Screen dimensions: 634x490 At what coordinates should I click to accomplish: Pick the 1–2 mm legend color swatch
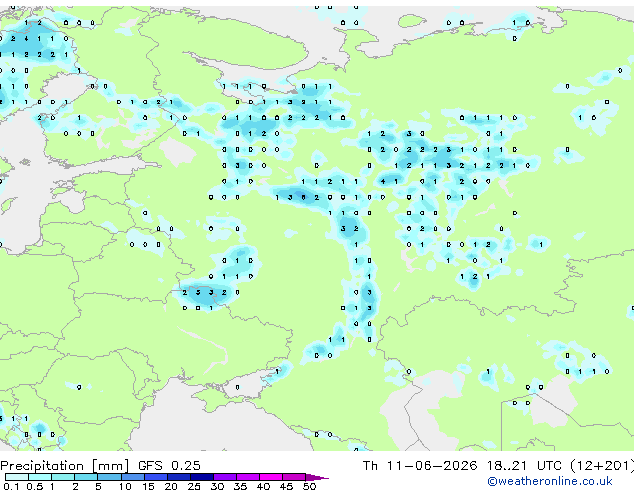(63, 477)
